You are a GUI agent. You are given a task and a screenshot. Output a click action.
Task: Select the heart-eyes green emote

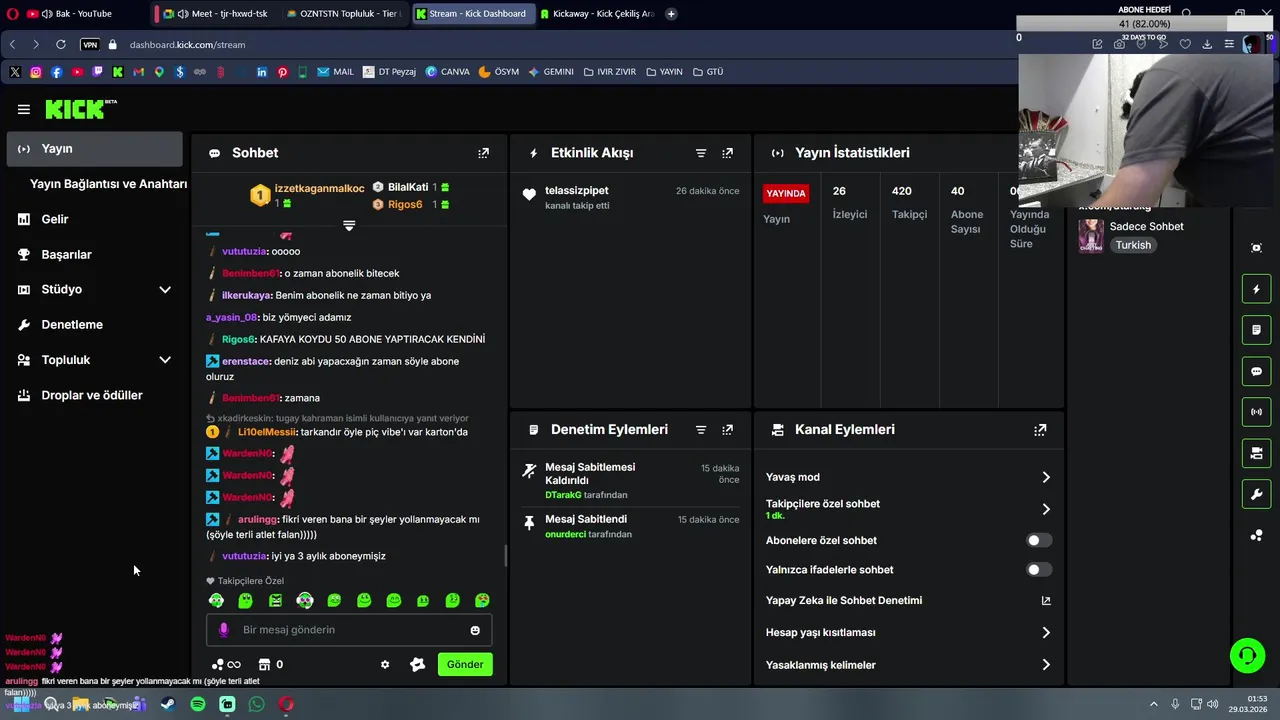click(x=482, y=601)
